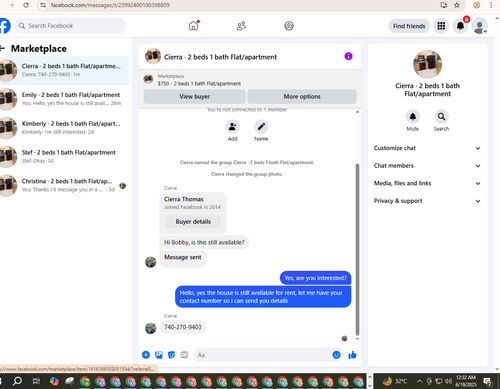Mute conversation with bell icon
The image size is (500, 389).
point(413,117)
